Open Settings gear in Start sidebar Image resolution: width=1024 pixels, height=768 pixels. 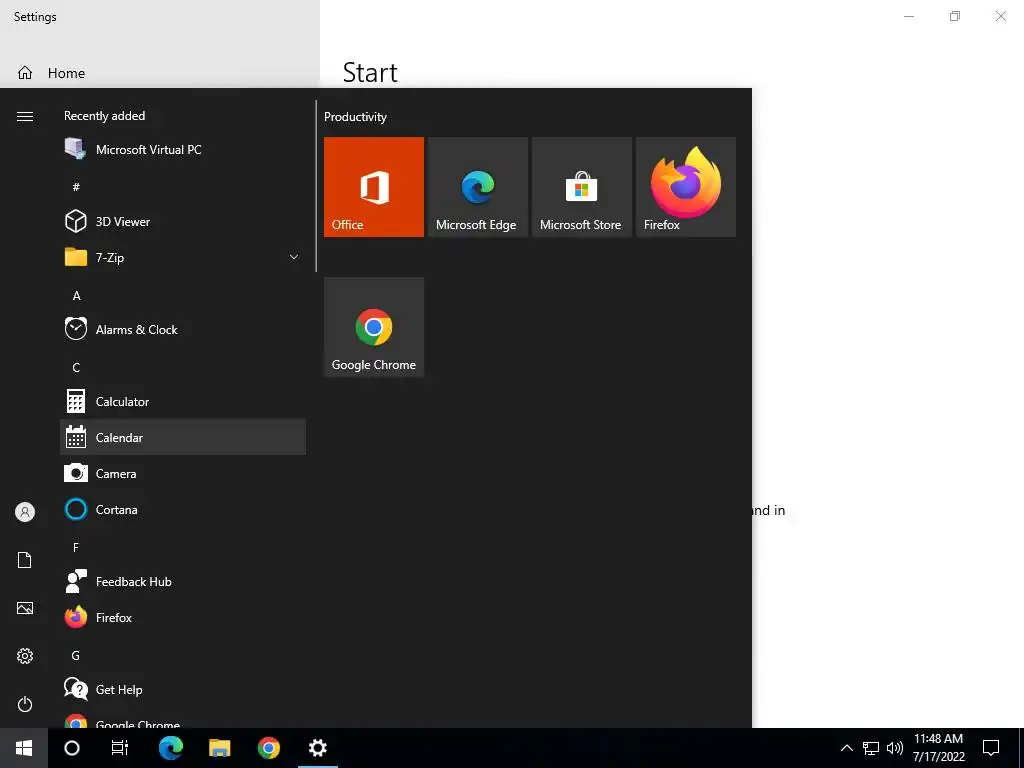[x=25, y=656]
